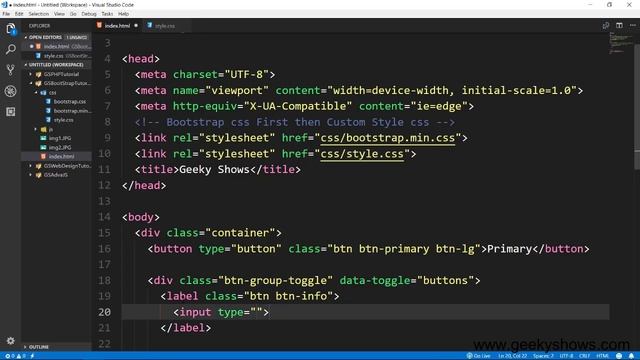Open the Extensions view
The image size is (640, 360).
11,111
